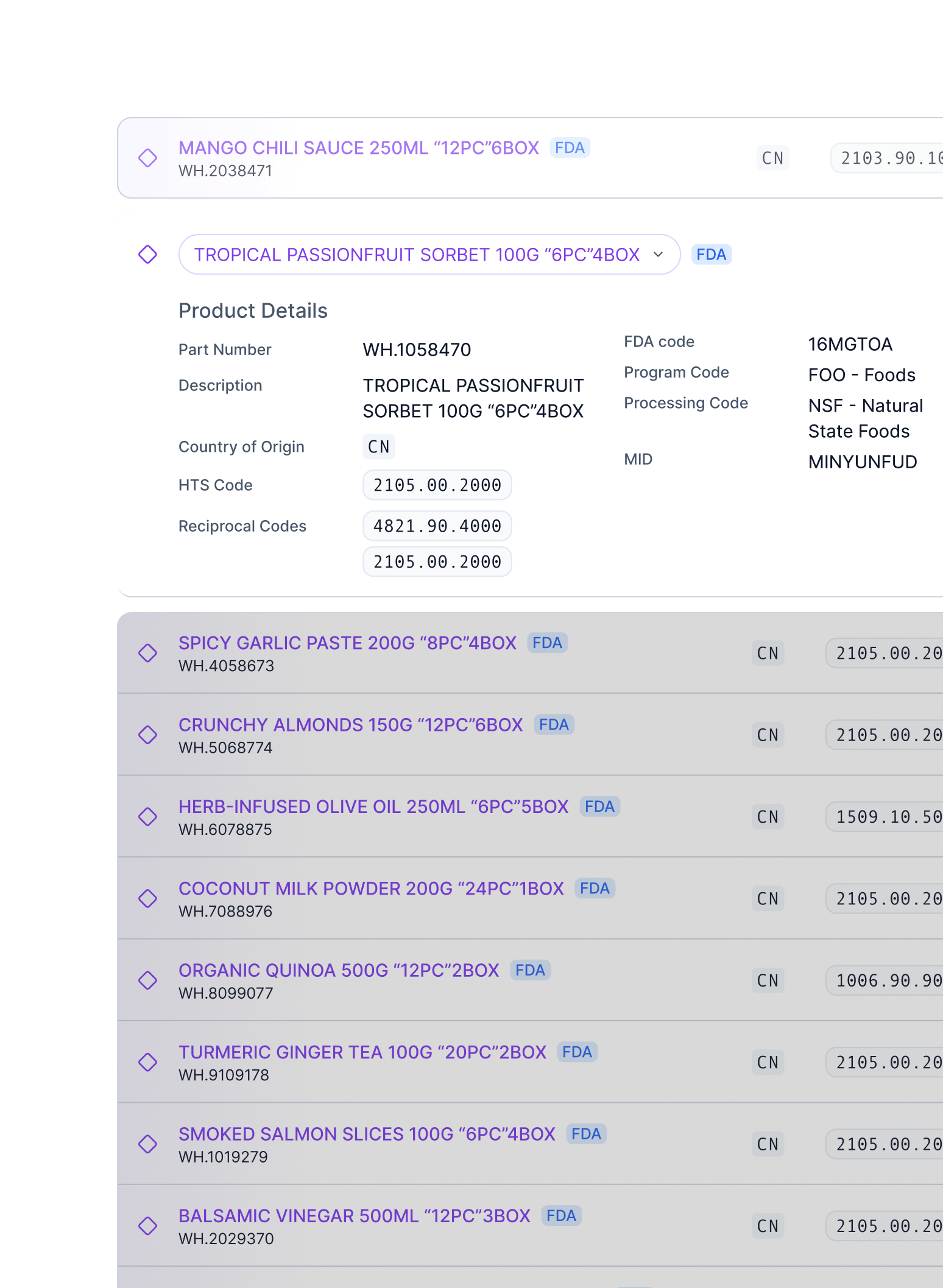Open the Mango Chili Sauce product link
The width and height of the screenshot is (943, 1288).
pyautogui.click(x=358, y=148)
